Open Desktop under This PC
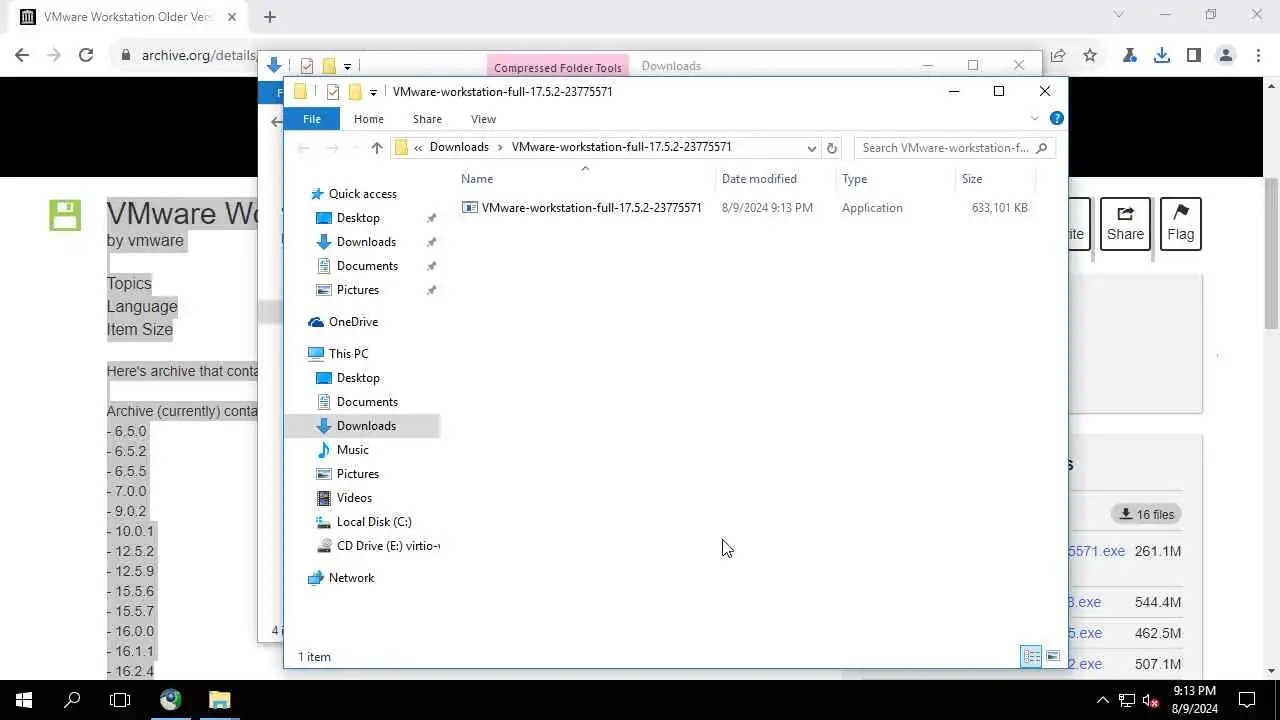 (x=358, y=378)
